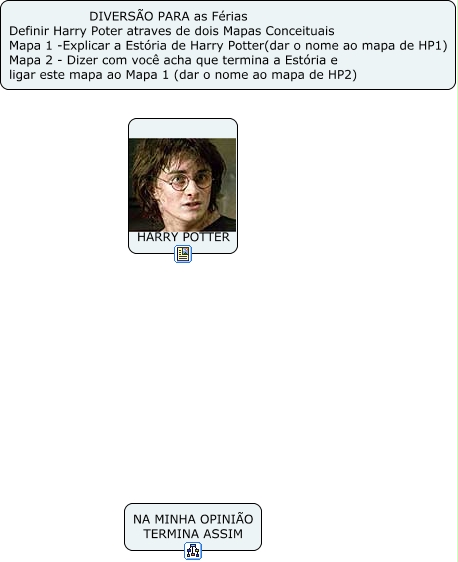
Task: Click the words TERMINA ASSIM in the bottom node
Action: 193,534
